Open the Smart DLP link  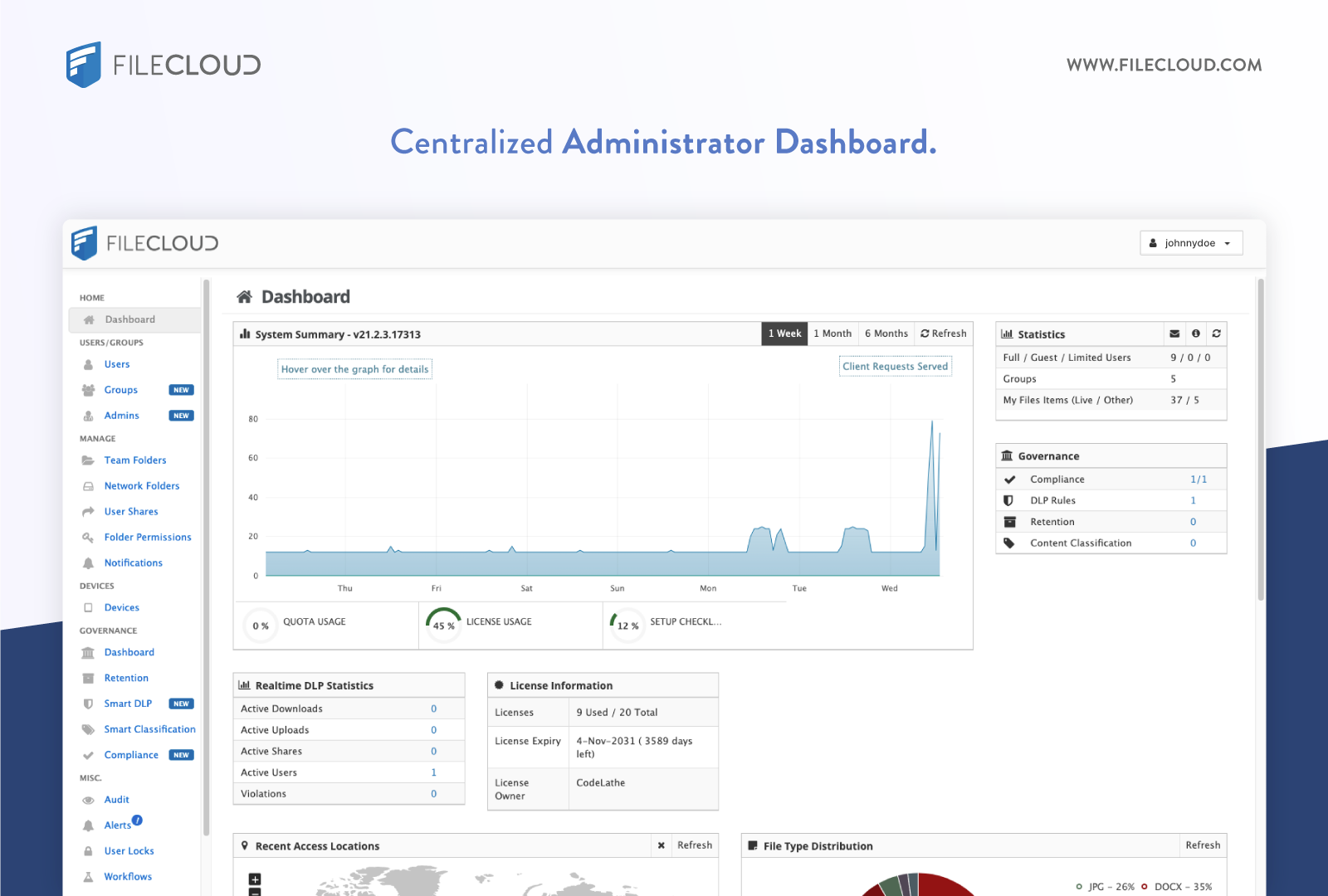coord(129,704)
